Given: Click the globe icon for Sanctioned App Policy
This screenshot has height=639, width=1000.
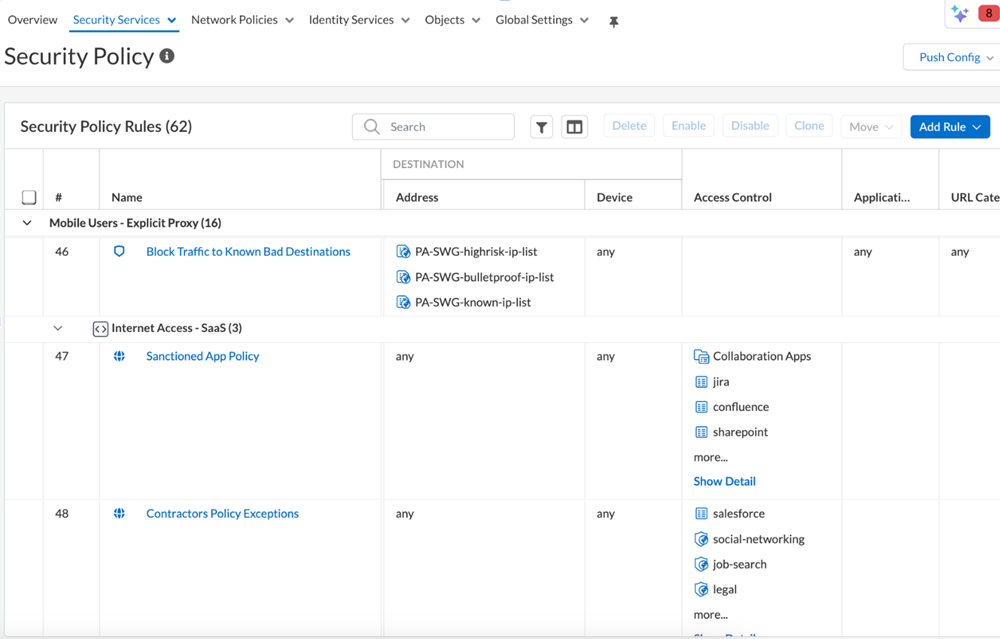Looking at the screenshot, I should coord(119,356).
